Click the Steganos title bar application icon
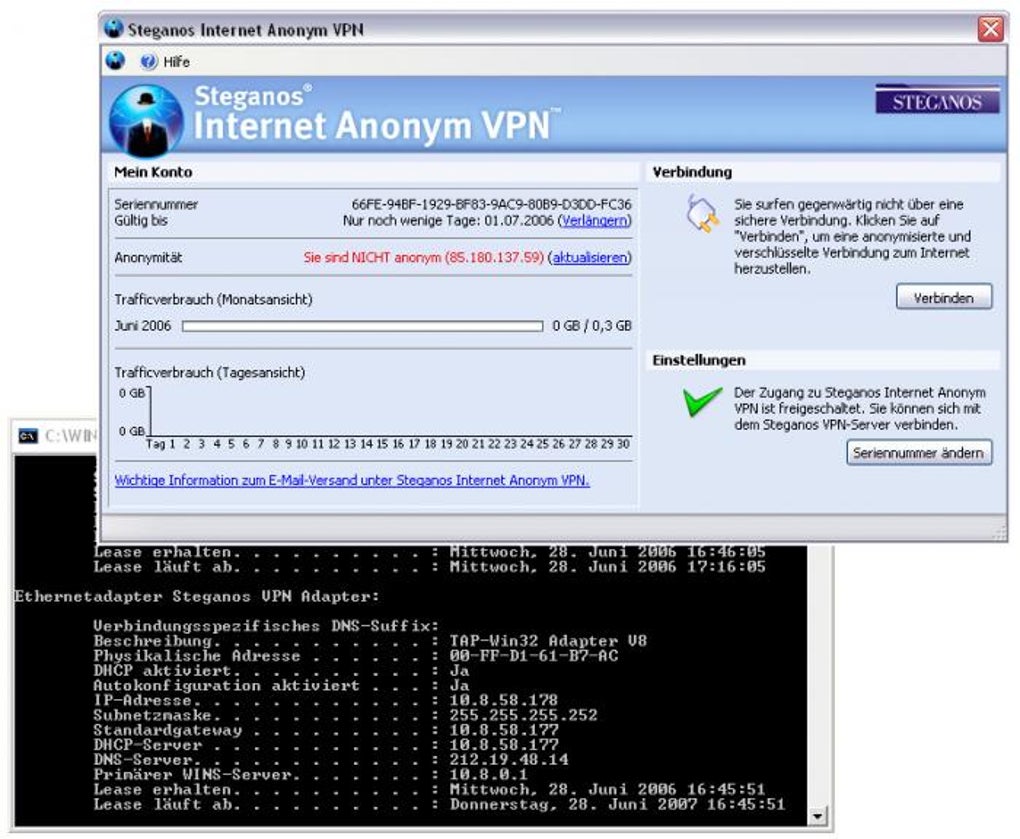This screenshot has width=1020, height=839. tap(113, 29)
